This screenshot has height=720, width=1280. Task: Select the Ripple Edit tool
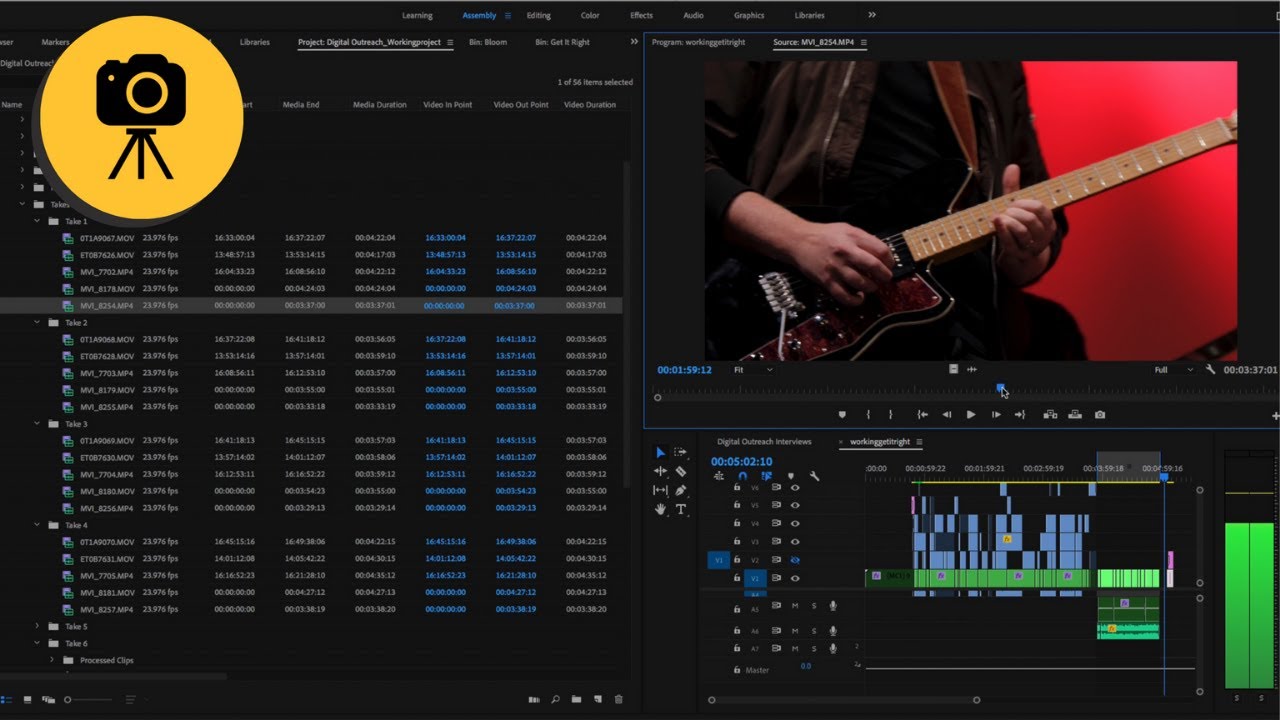pyautogui.click(x=660, y=472)
